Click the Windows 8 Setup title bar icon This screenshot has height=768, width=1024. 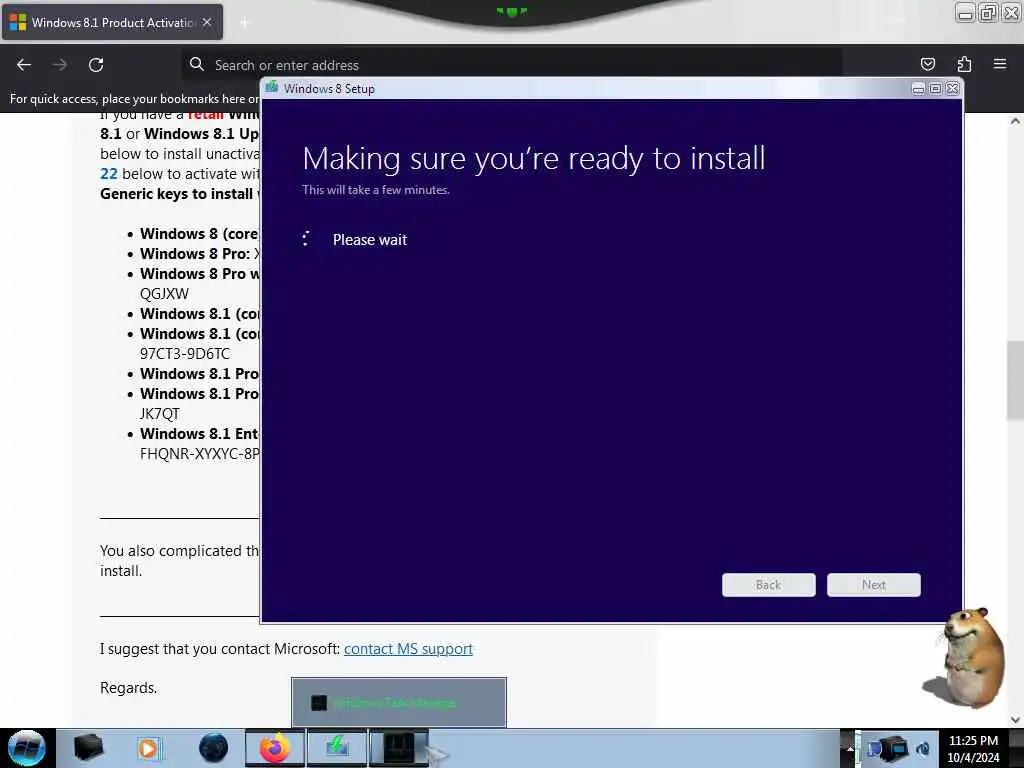point(272,88)
